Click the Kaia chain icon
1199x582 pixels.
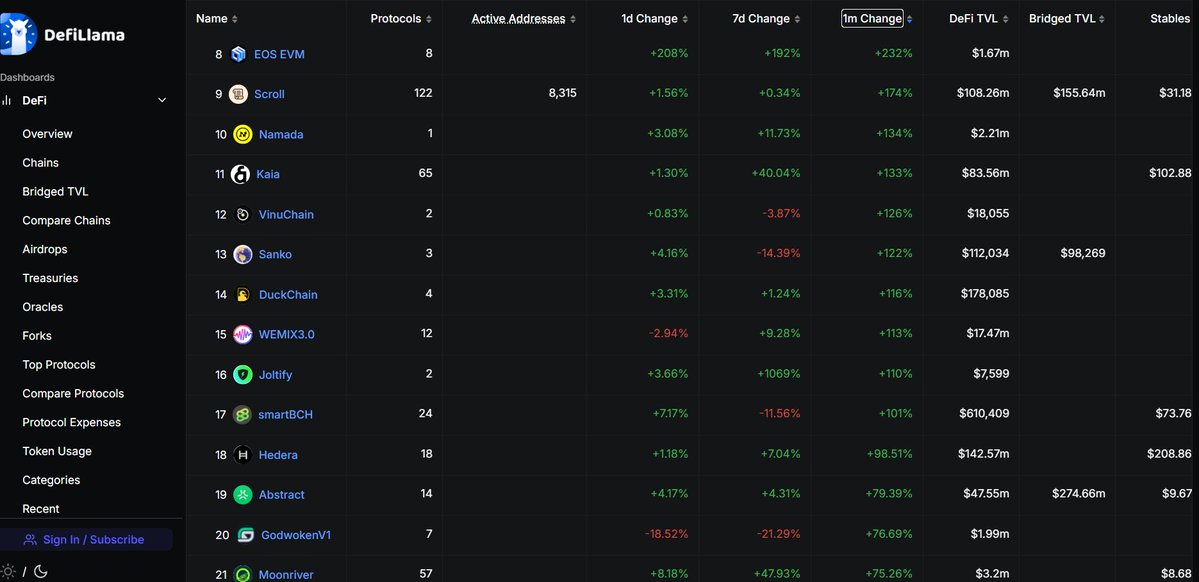240,174
